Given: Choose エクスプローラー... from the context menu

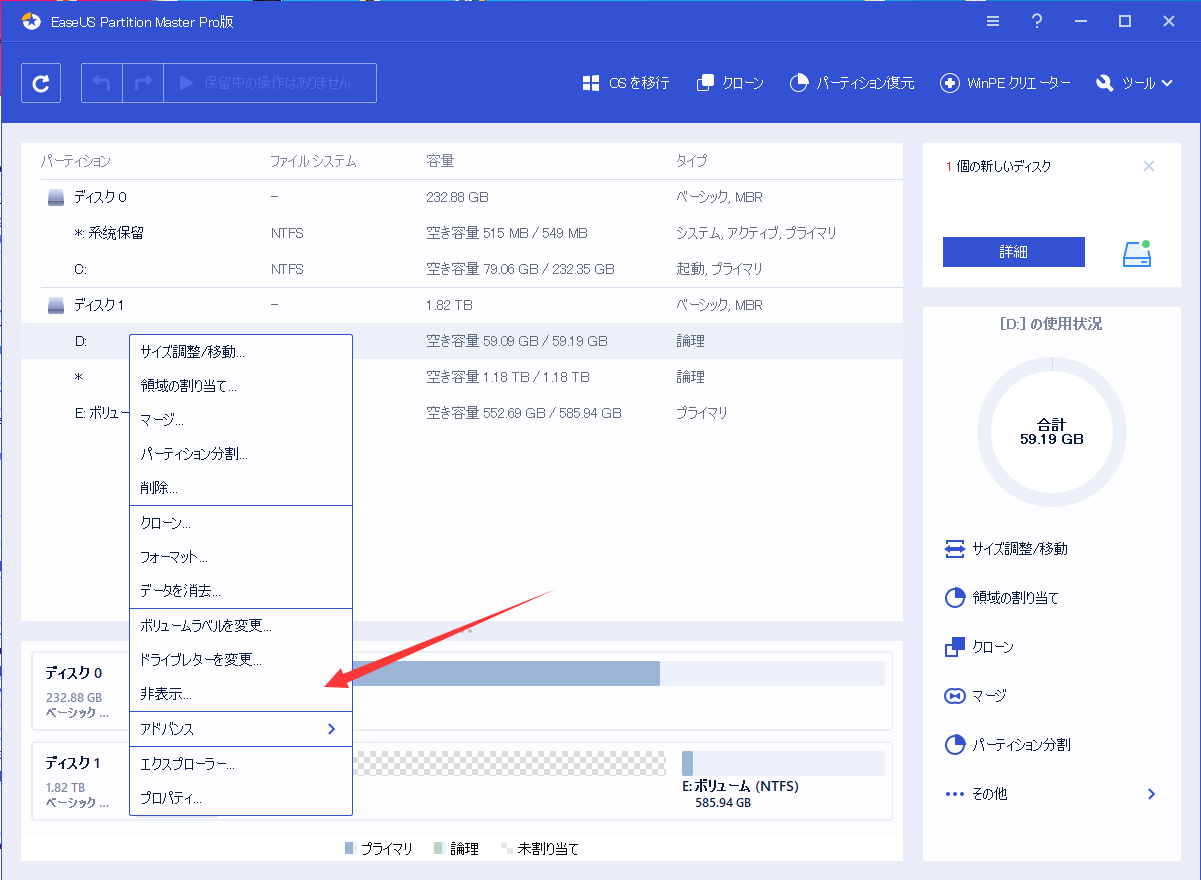Looking at the screenshot, I should point(241,764).
